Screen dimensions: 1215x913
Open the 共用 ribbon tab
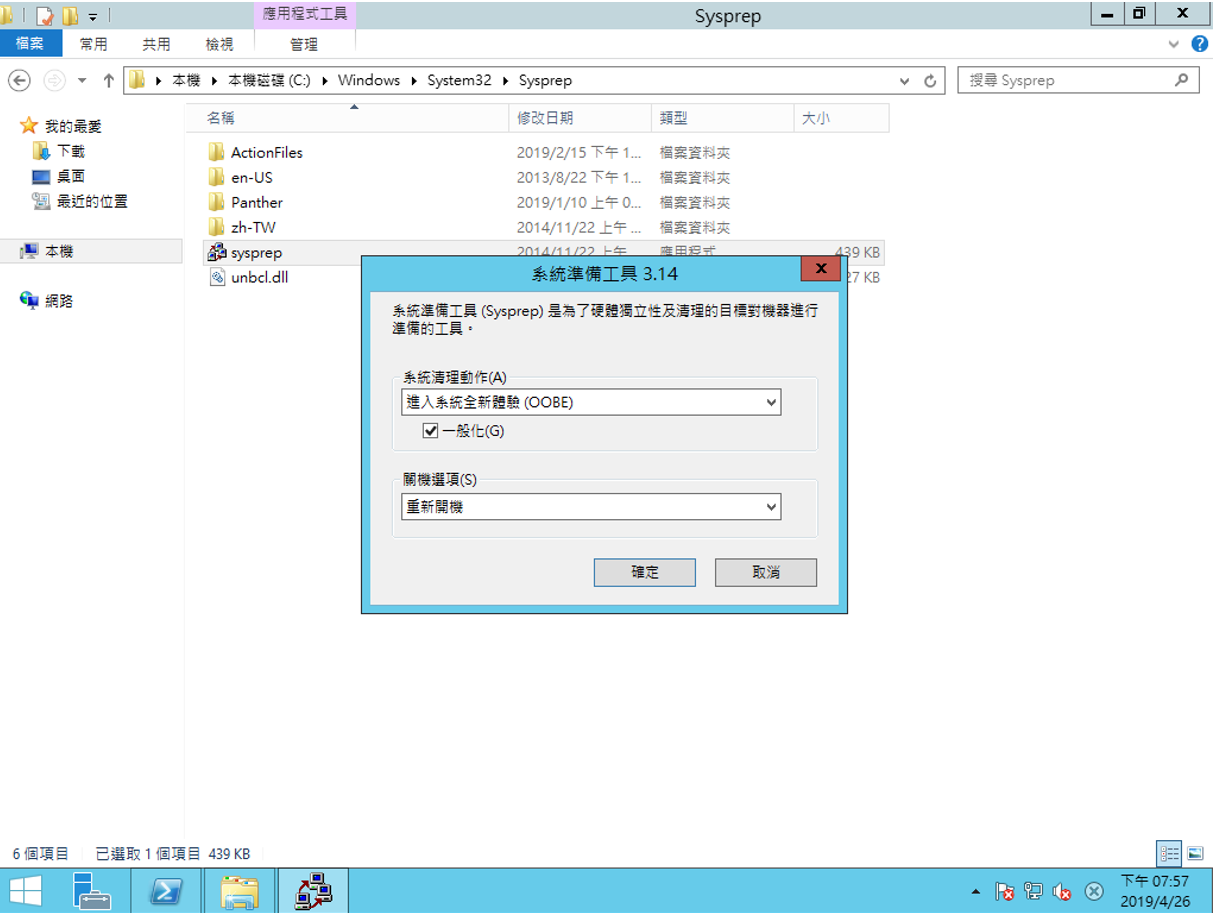[x=156, y=44]
